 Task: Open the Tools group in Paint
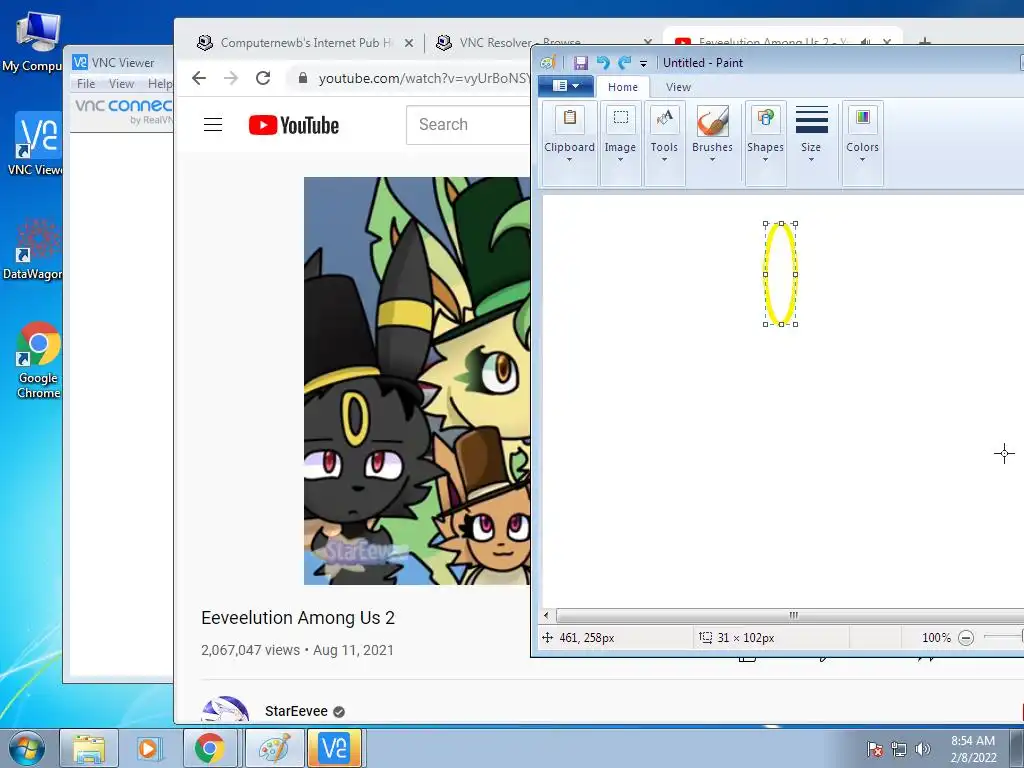pos(664,144)
